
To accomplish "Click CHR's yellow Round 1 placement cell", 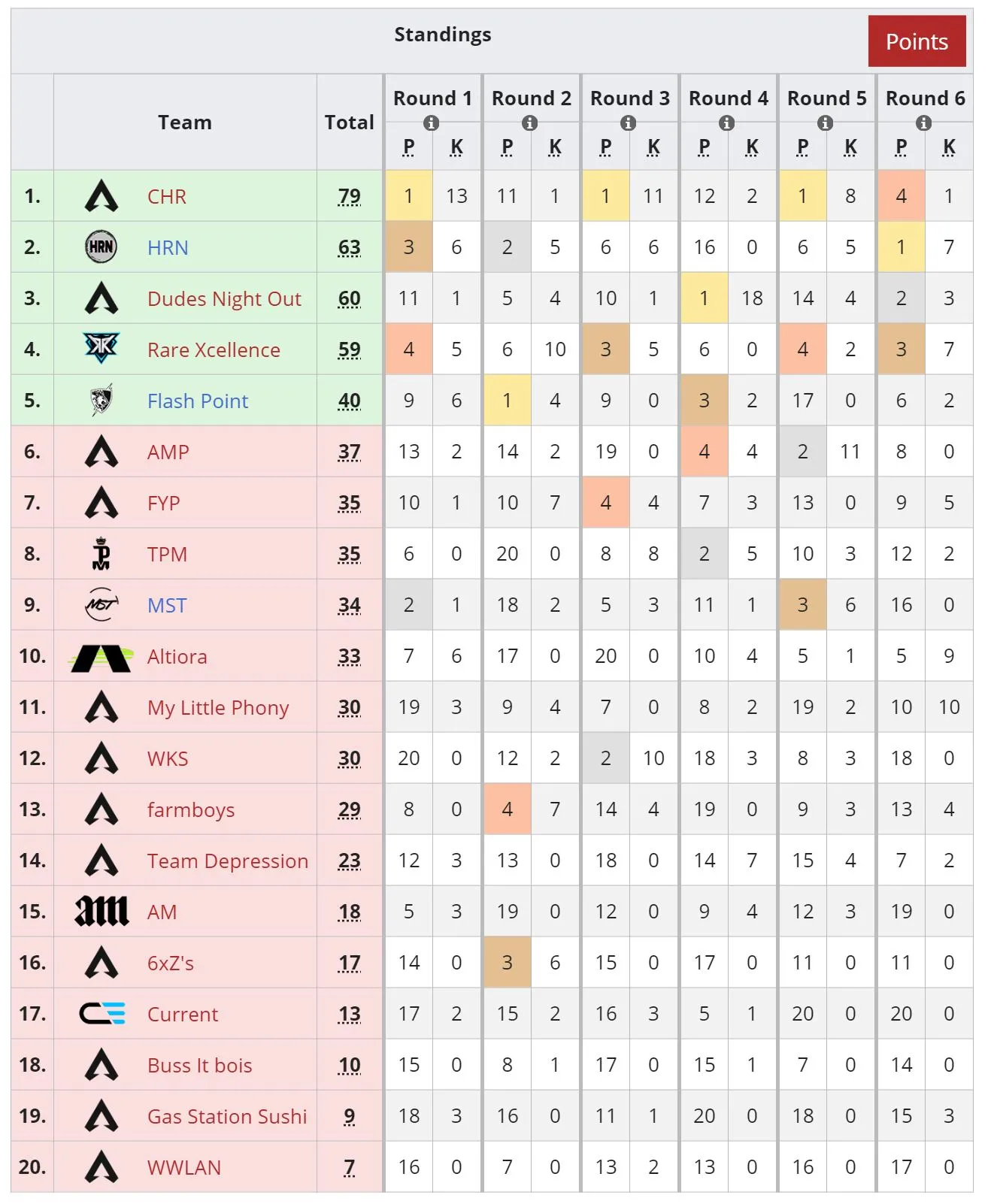I will click(x=408, y=196).
